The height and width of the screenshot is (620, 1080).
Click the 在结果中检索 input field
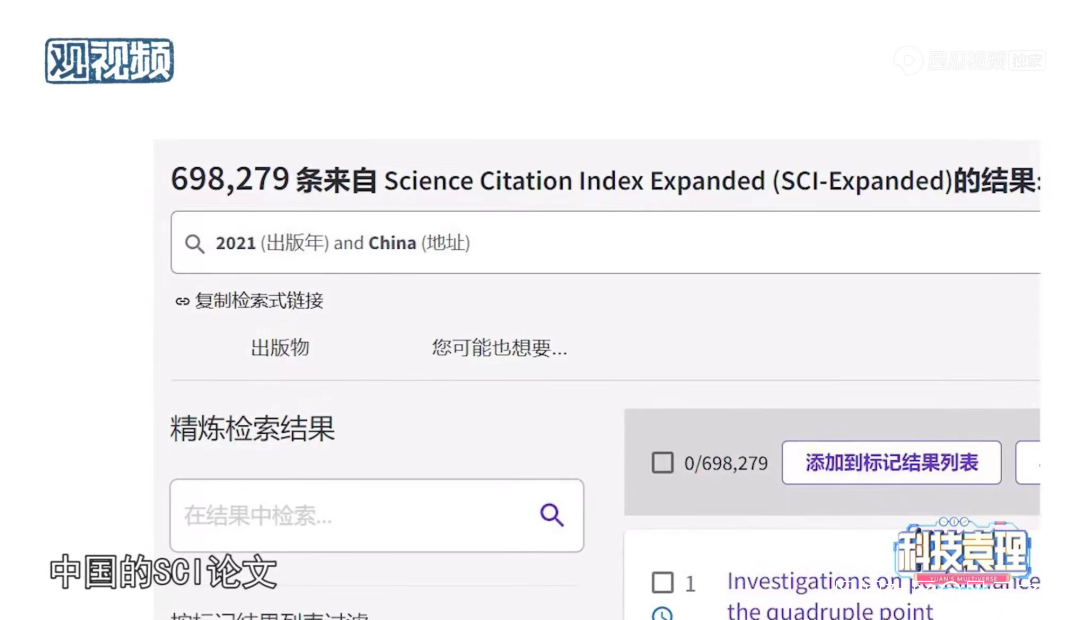pos(377,515)
